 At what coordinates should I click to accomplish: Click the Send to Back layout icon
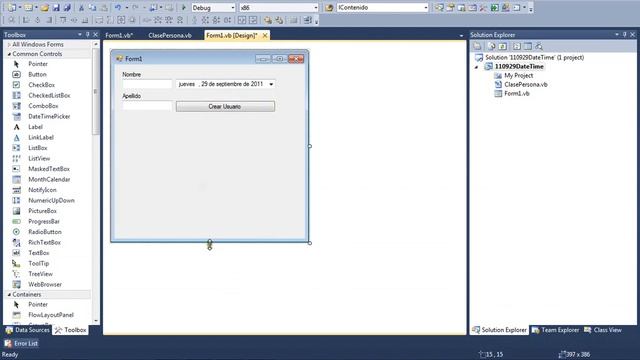pyautogui.click(x=279, y=20)
